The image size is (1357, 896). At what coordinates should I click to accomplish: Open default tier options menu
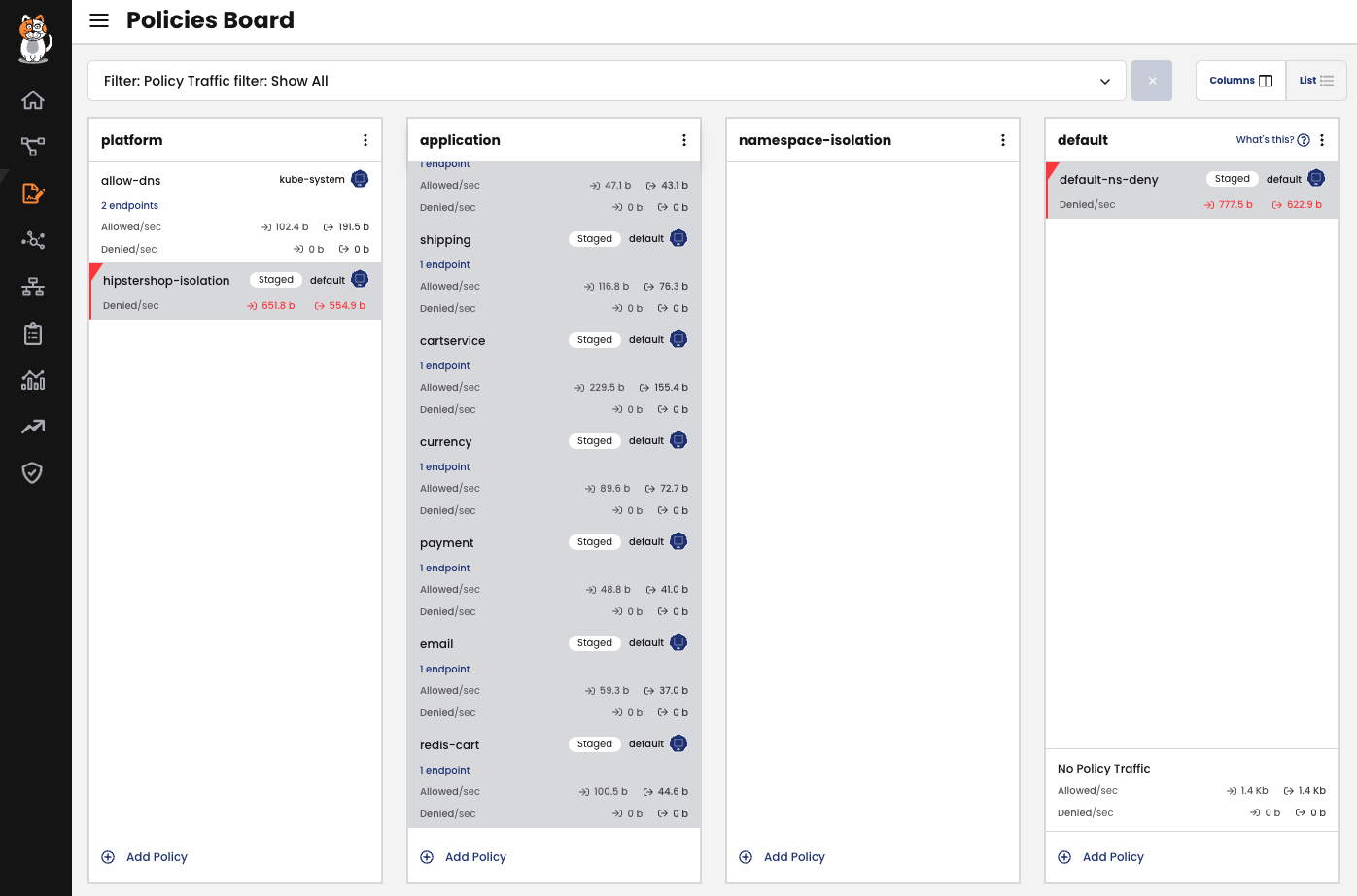pos(1322,140)
